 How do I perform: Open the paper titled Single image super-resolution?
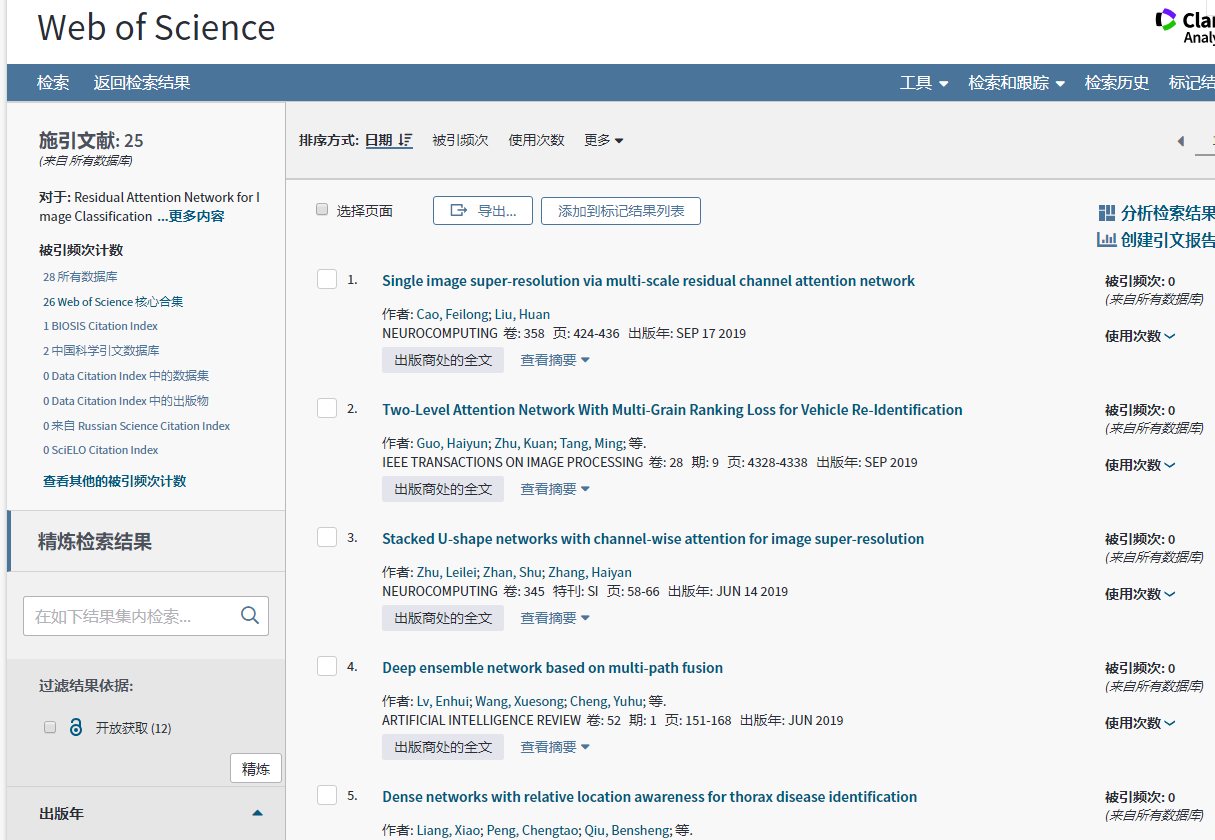pos(648,281)
